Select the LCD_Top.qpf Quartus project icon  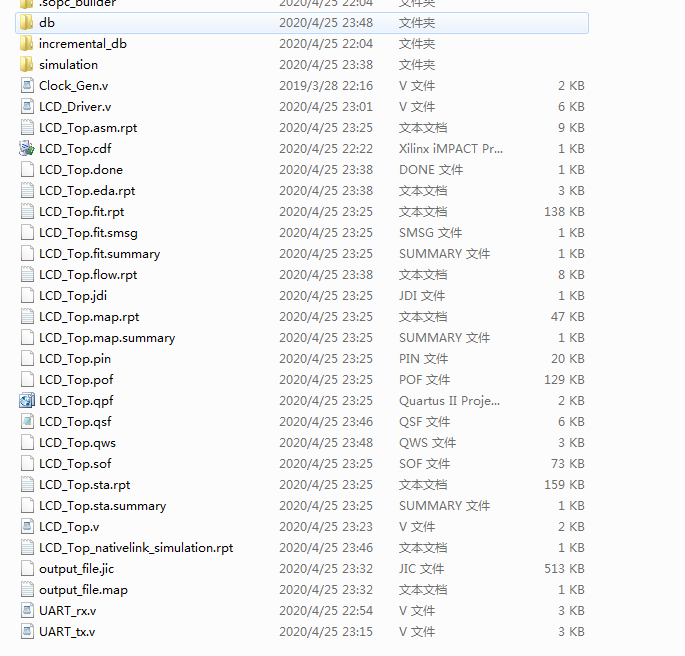(27, 400)
